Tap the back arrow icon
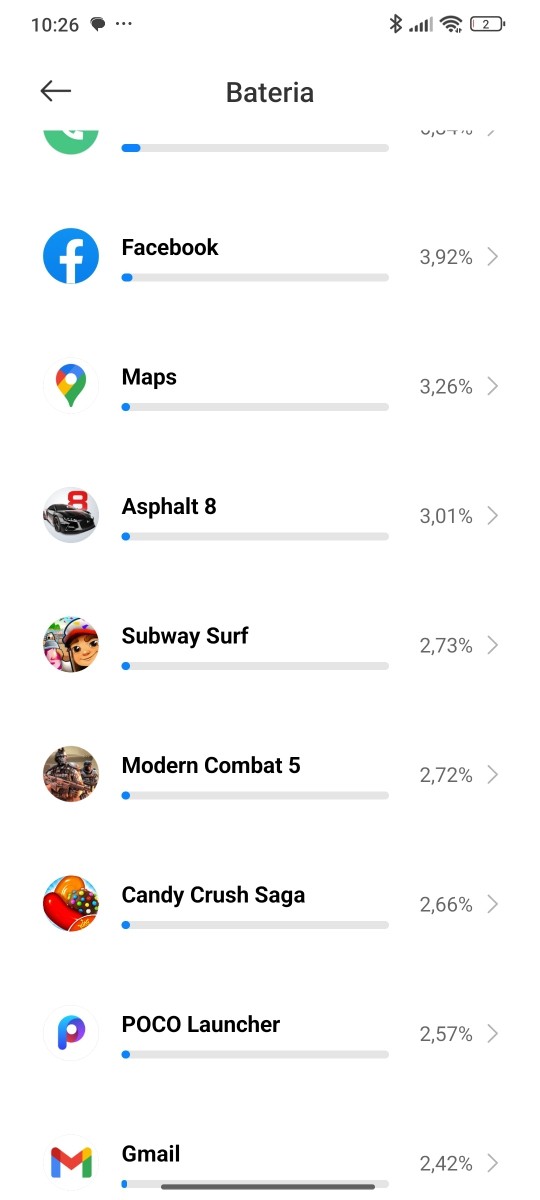 click(56, 91)
